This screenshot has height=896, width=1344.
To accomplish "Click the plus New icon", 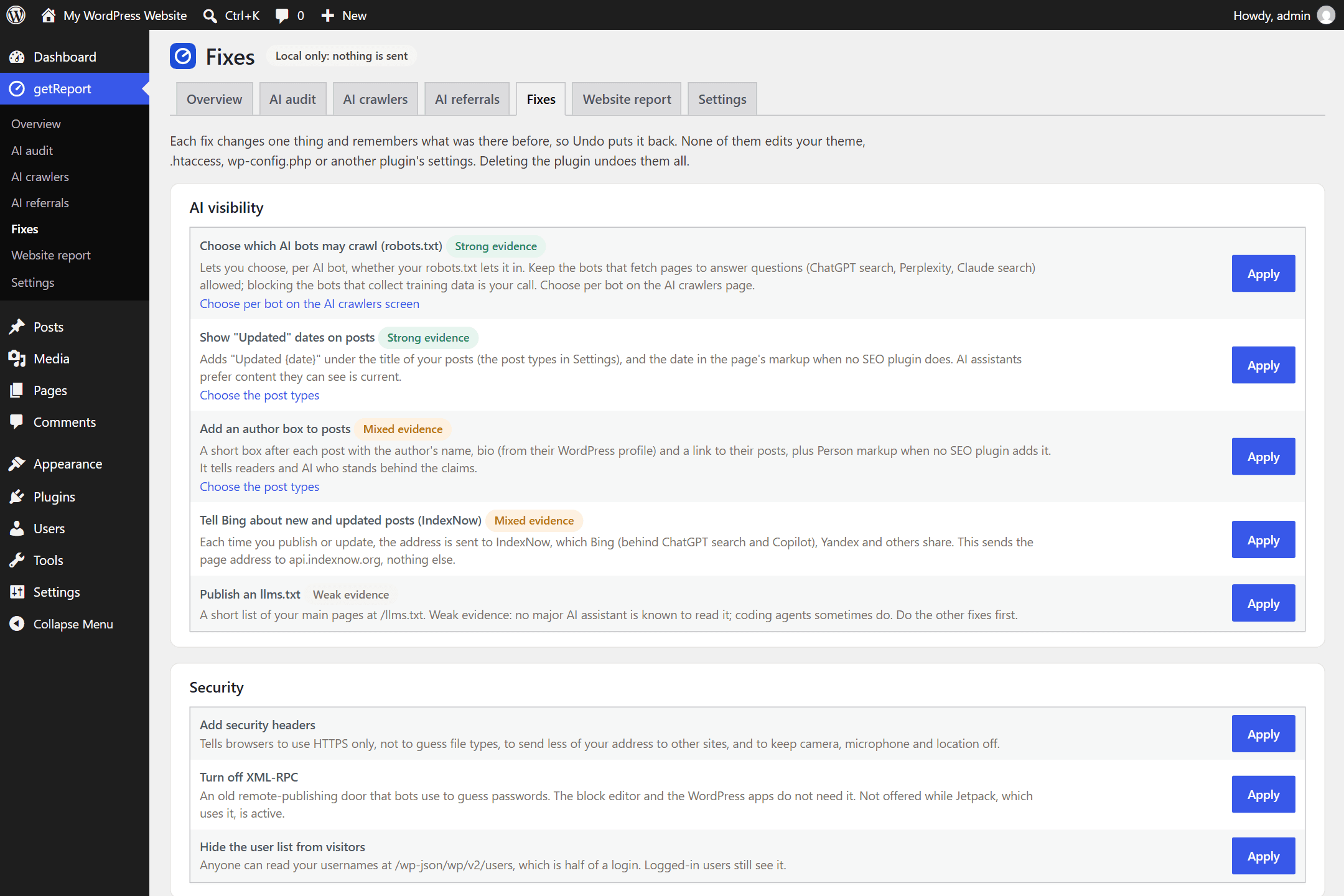I will [328, 16].
